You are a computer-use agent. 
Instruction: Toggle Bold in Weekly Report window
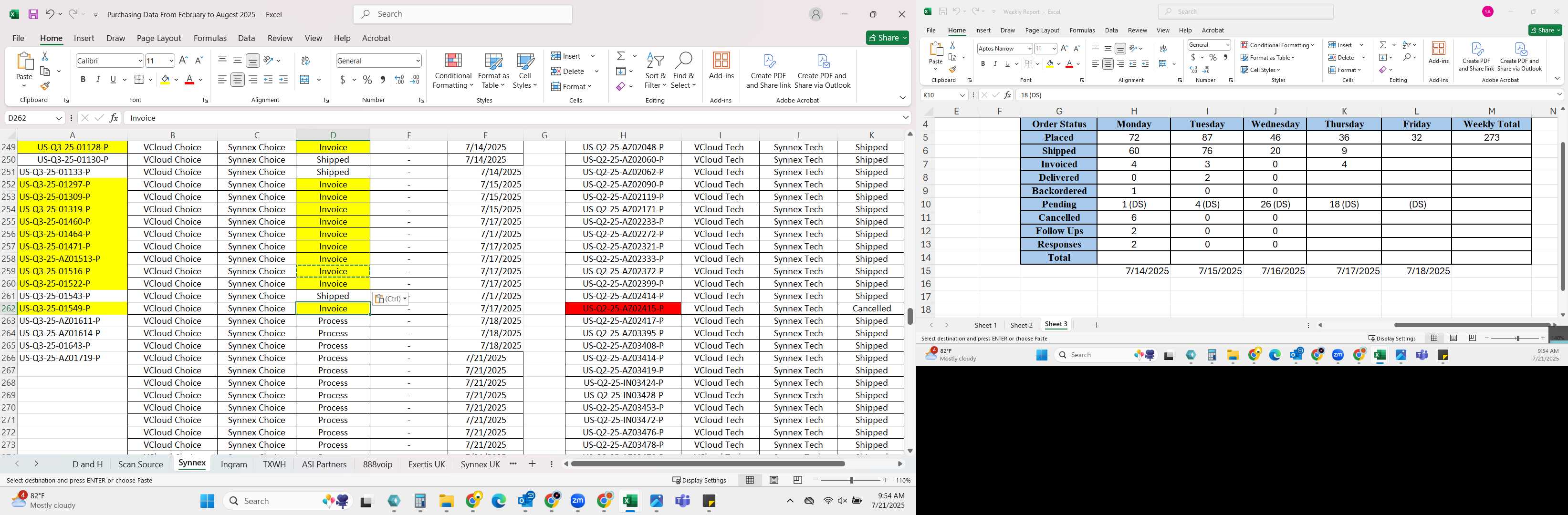pyautogui.click(x=983, y=64)
